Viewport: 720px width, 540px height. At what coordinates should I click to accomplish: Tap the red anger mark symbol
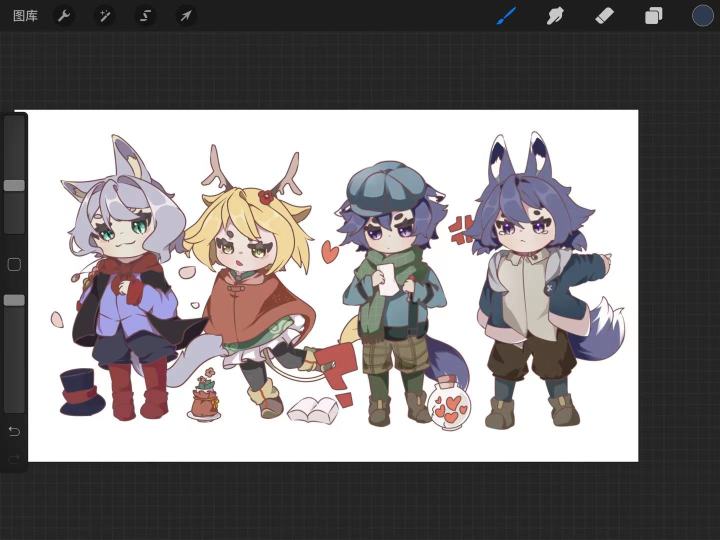(x=461, y=230)
